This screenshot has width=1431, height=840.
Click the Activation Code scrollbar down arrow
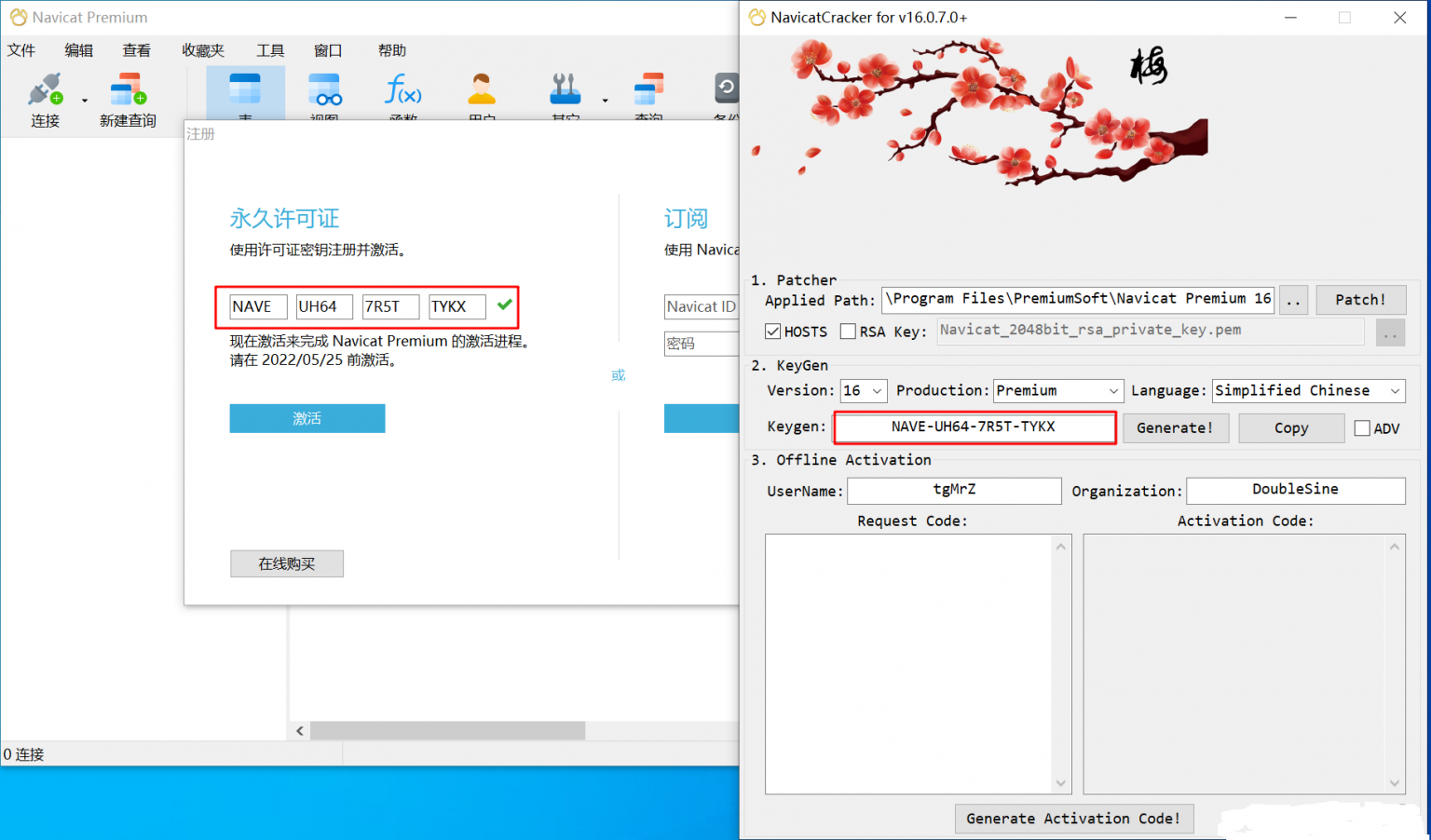[1395, 783]
